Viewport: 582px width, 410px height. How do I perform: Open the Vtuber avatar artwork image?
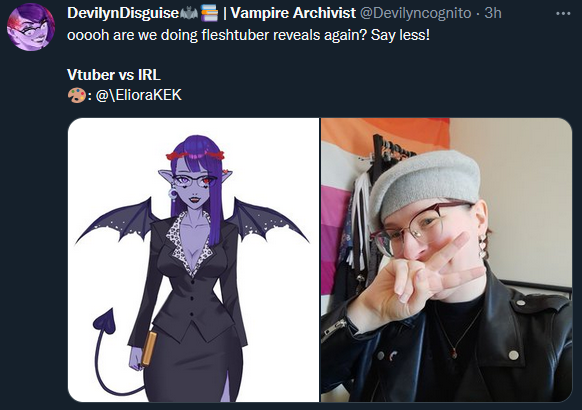193,260
